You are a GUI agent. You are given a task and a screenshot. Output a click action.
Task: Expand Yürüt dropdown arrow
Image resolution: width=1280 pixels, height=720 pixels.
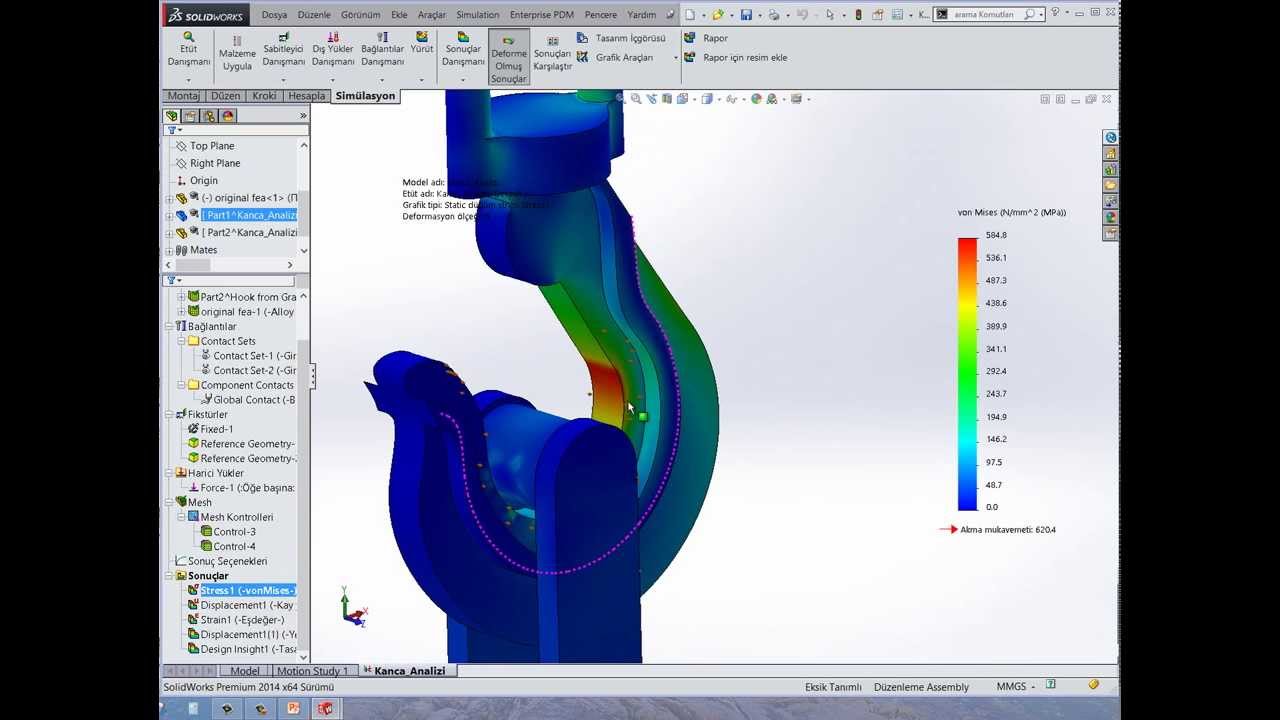422,79
